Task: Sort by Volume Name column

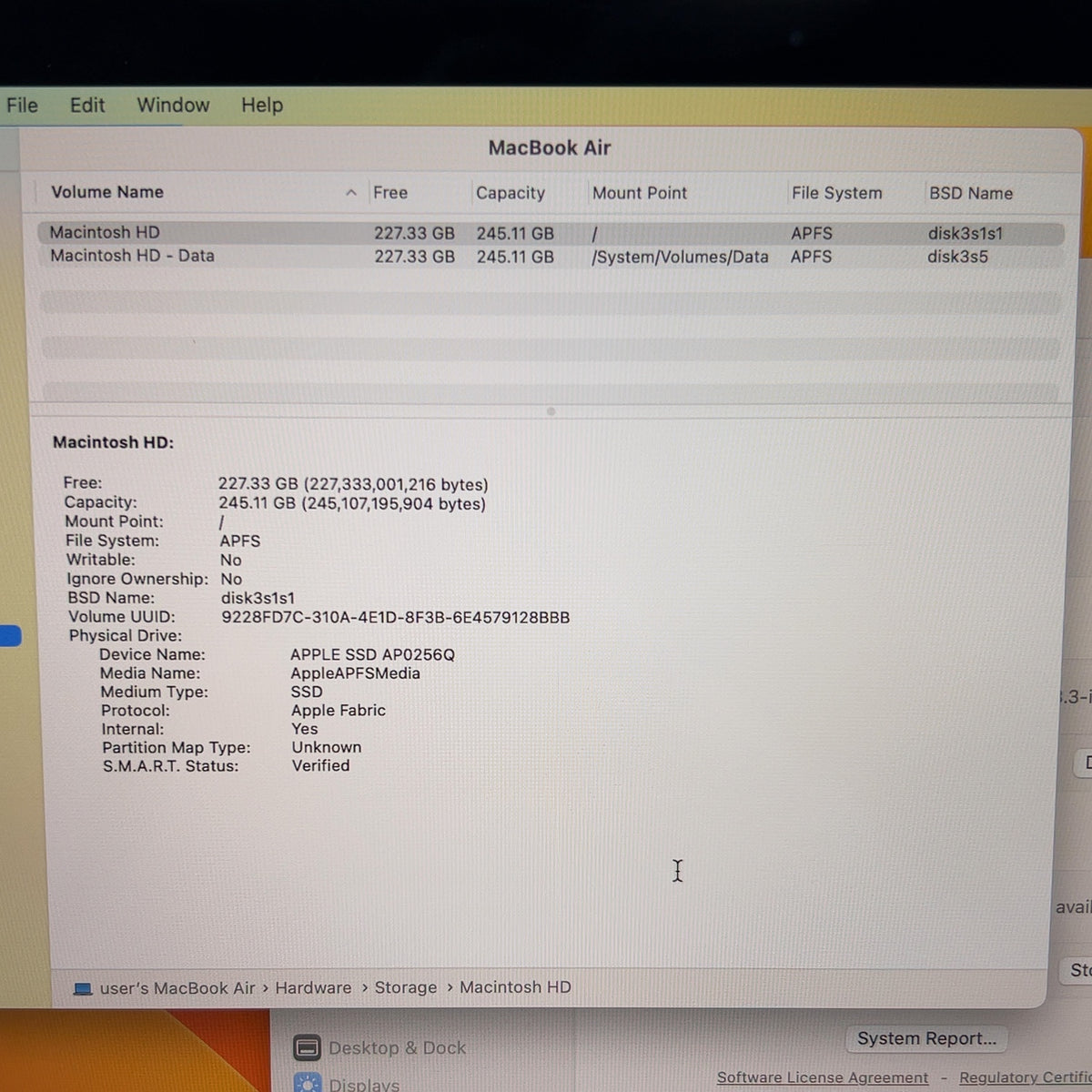Action: pyautogui.click(x=107, y=192)
